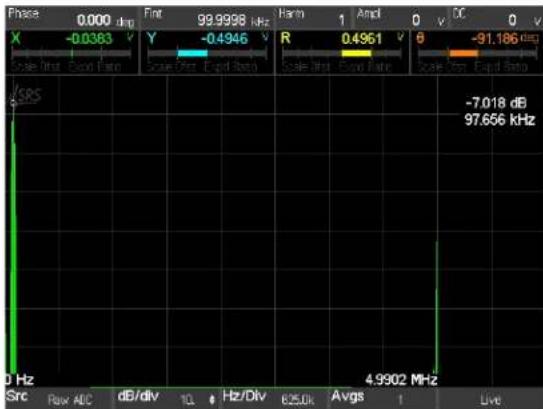
Task: Tap the θ phase value -91.186
Action: 495,38
